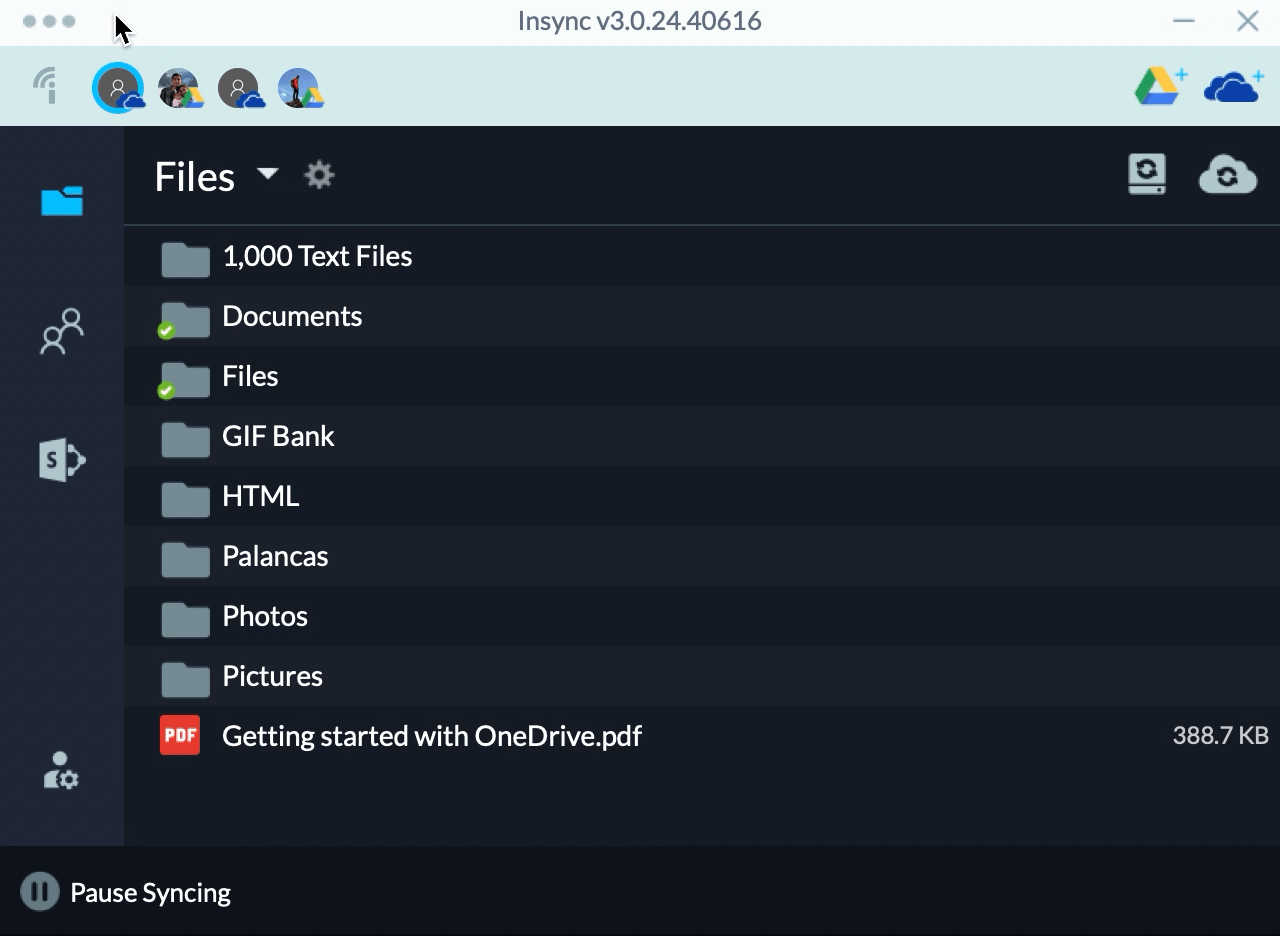Viewport: 1280px width, 936px height.
Task: Open the gear settings next to Files
Action: coord(319,176)
